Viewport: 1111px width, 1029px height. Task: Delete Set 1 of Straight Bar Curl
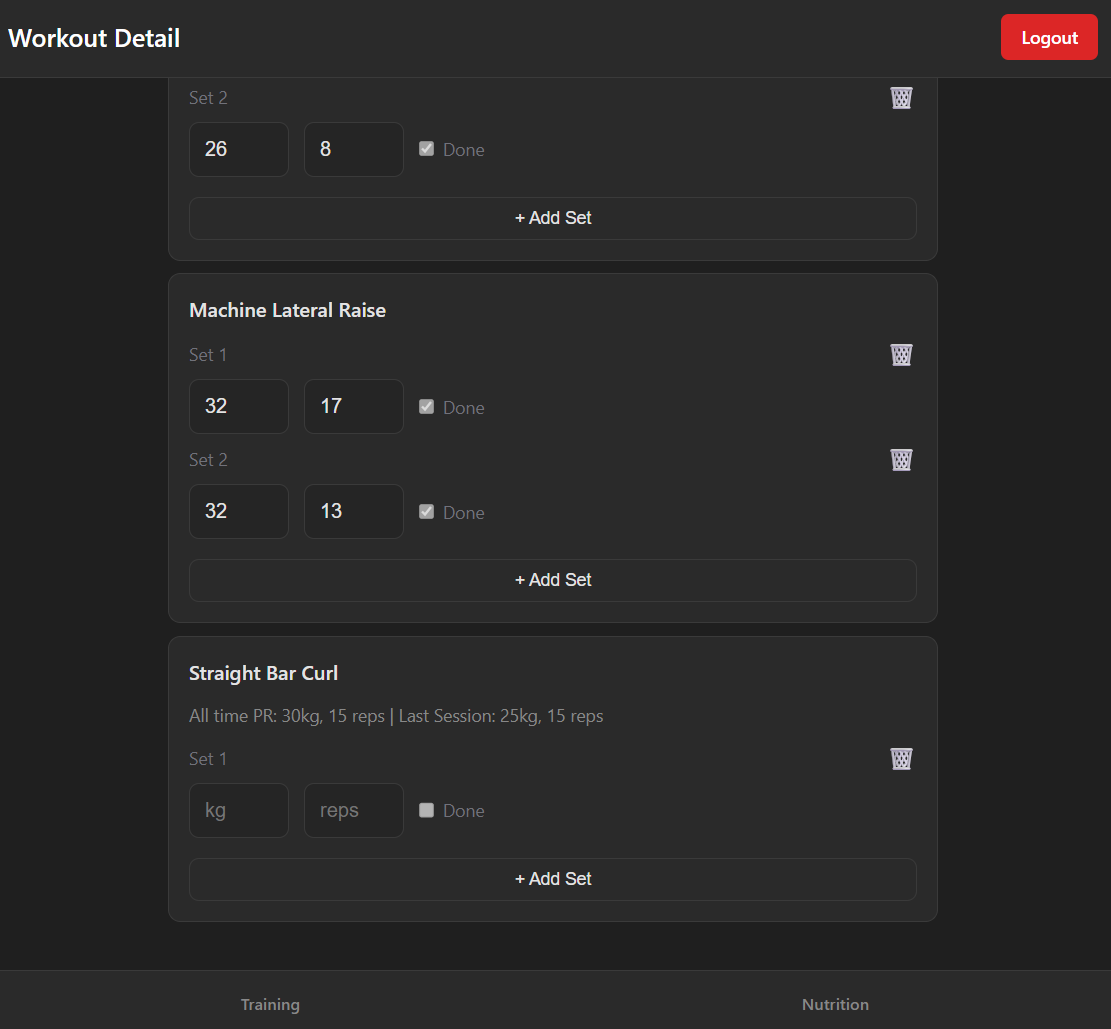[901, 759]
